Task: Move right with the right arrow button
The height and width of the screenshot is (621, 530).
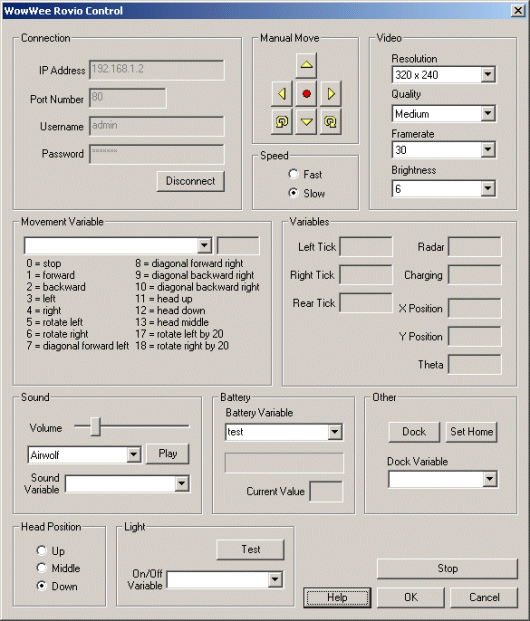Action: point(331,94)
